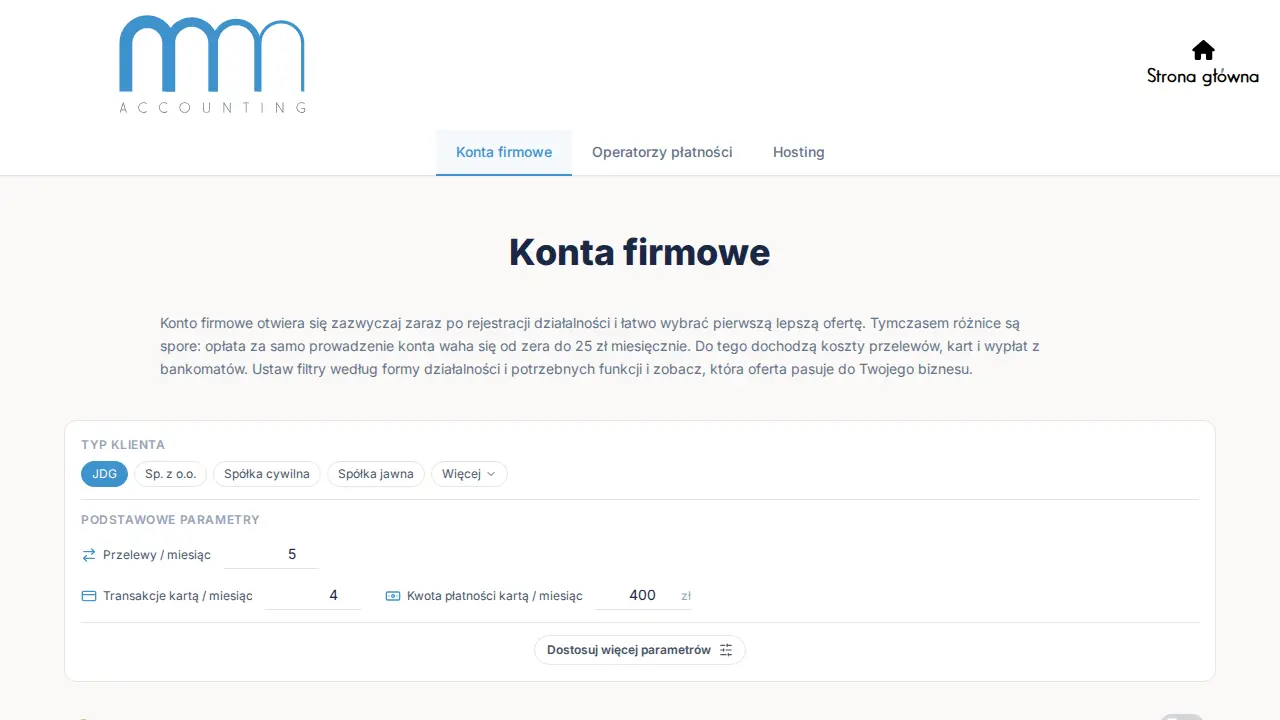
Task: Go to Strona główna via the house icon
Action: click(1203, 50)
